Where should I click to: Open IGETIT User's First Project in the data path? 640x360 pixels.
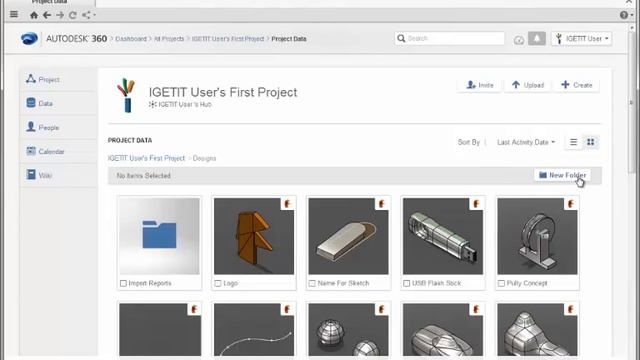[x=146, y=158]
